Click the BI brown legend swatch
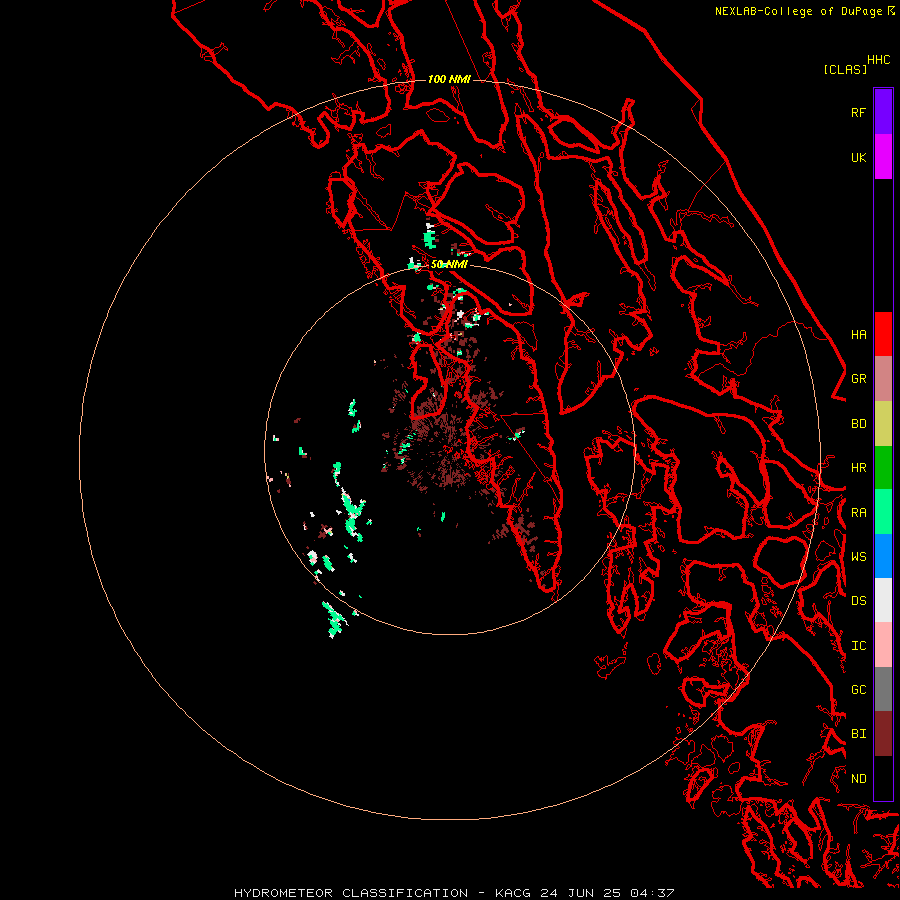900x900 pixels. 883,734
